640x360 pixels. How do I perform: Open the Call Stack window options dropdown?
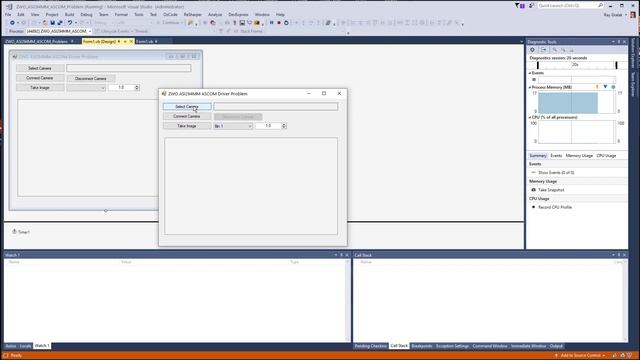coord(613,255)
